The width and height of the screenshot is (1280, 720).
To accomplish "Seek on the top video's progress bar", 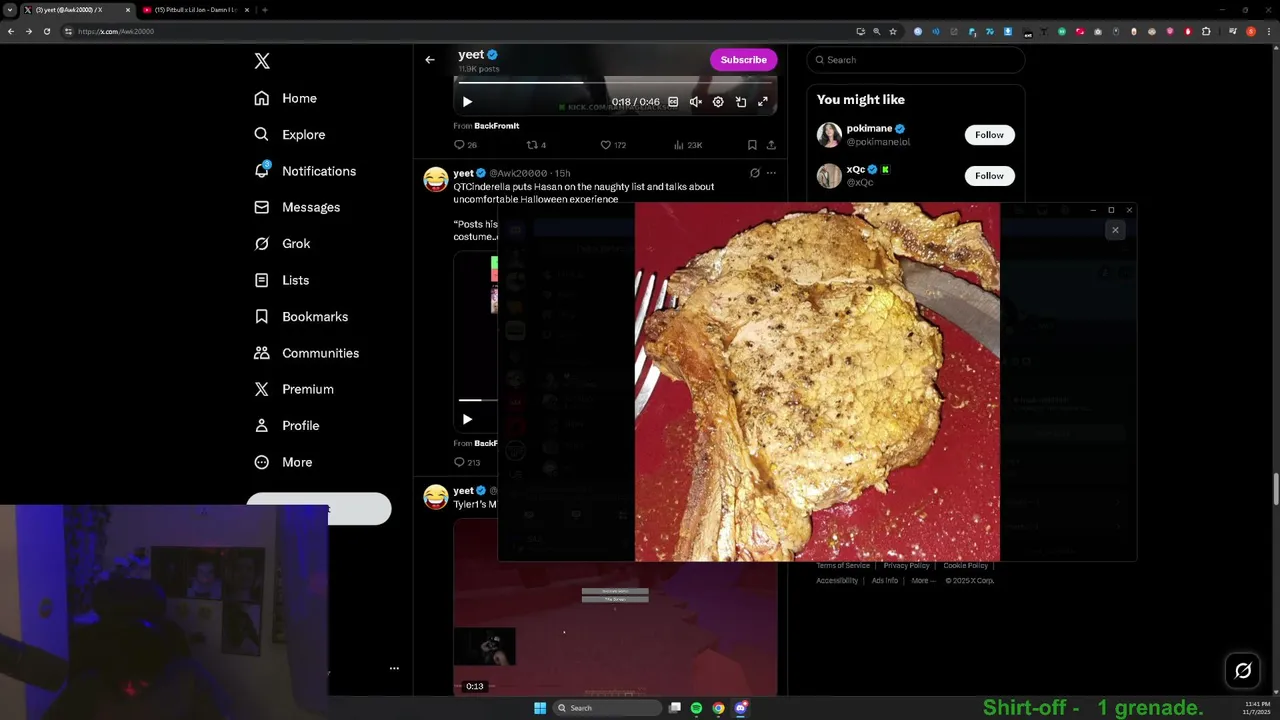I will [616, 83].
